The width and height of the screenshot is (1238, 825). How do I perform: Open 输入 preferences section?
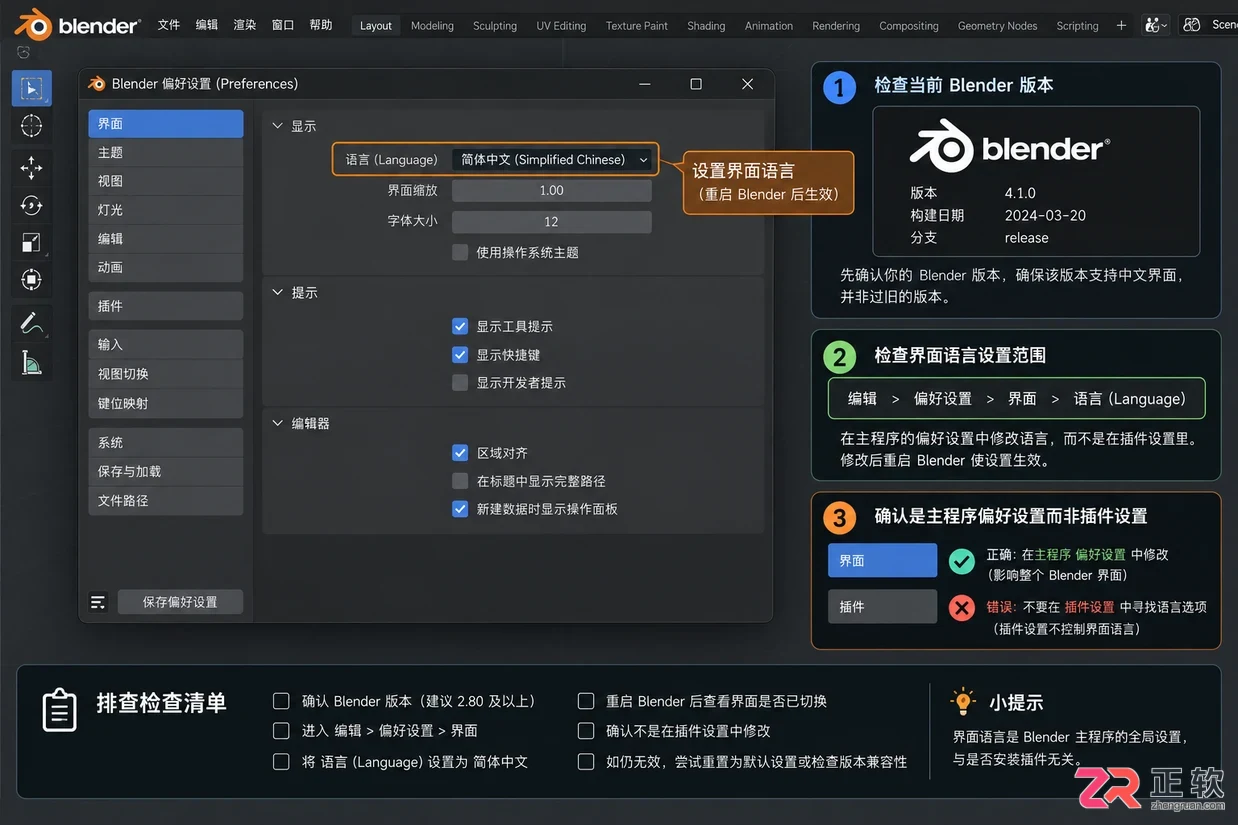coord(166,344)
